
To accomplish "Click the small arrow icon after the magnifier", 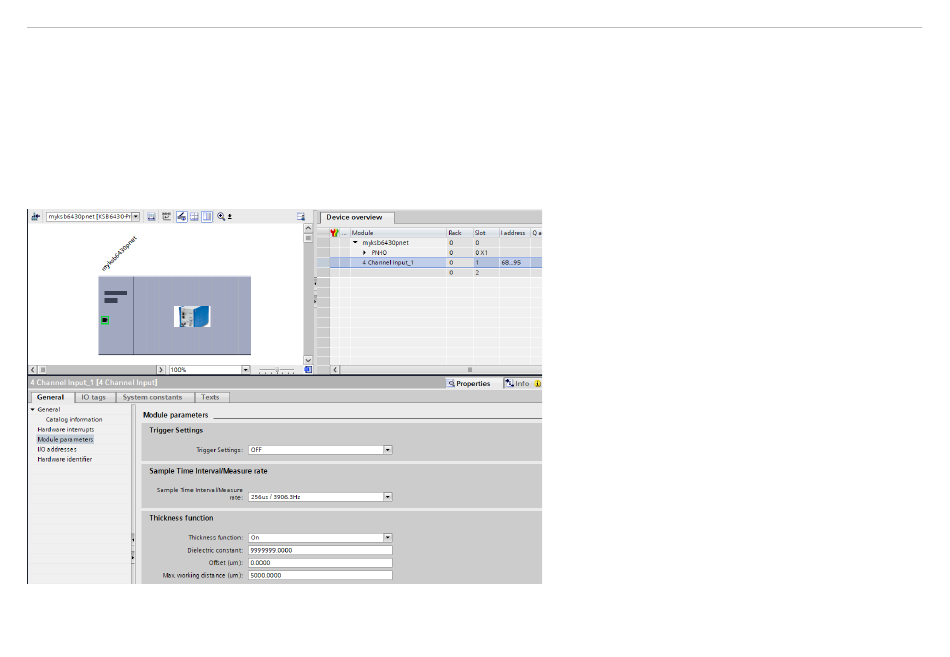I will click(x=230, y=216).
